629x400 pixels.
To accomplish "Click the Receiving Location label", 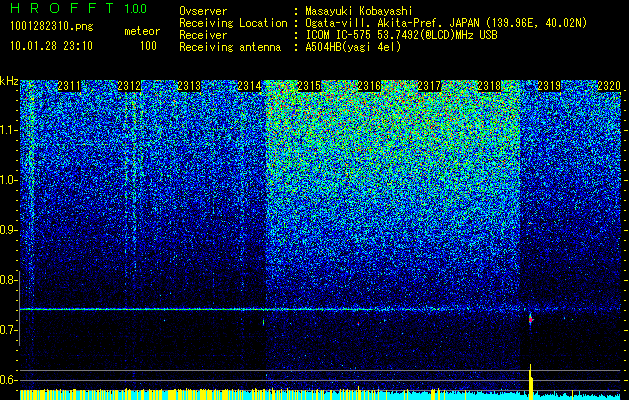I will pos(233,23).
